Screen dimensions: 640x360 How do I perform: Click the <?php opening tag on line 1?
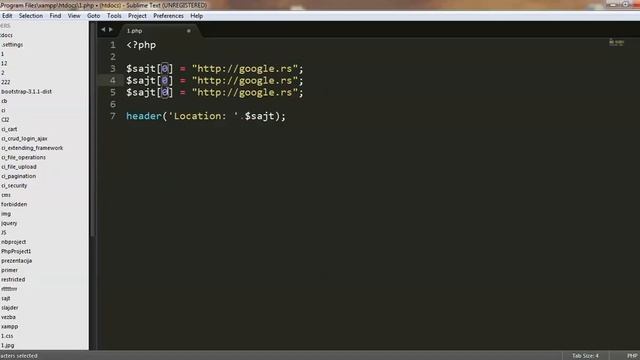pos(141,45)
